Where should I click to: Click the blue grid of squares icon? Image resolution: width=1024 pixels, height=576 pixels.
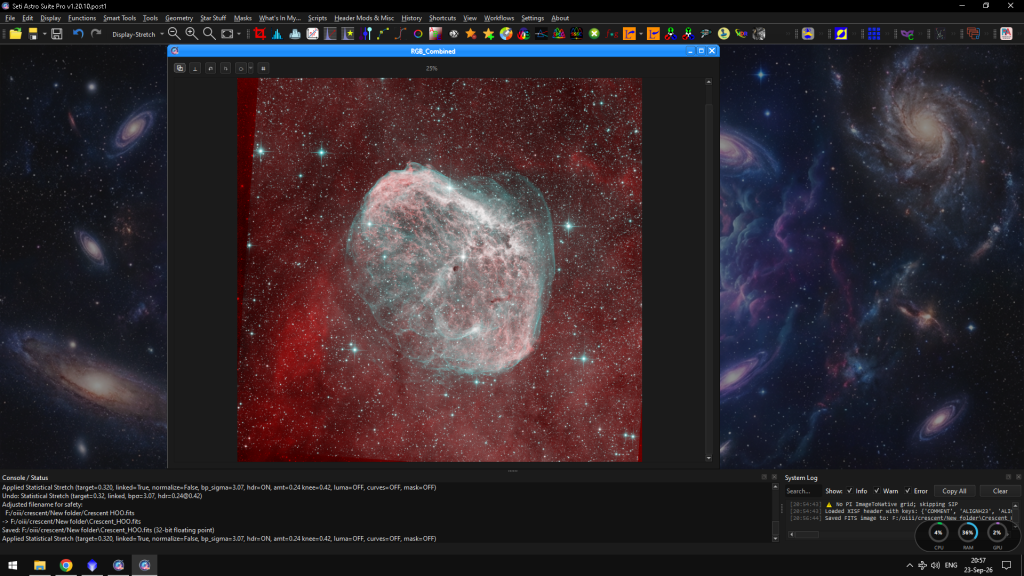(874, 34)
